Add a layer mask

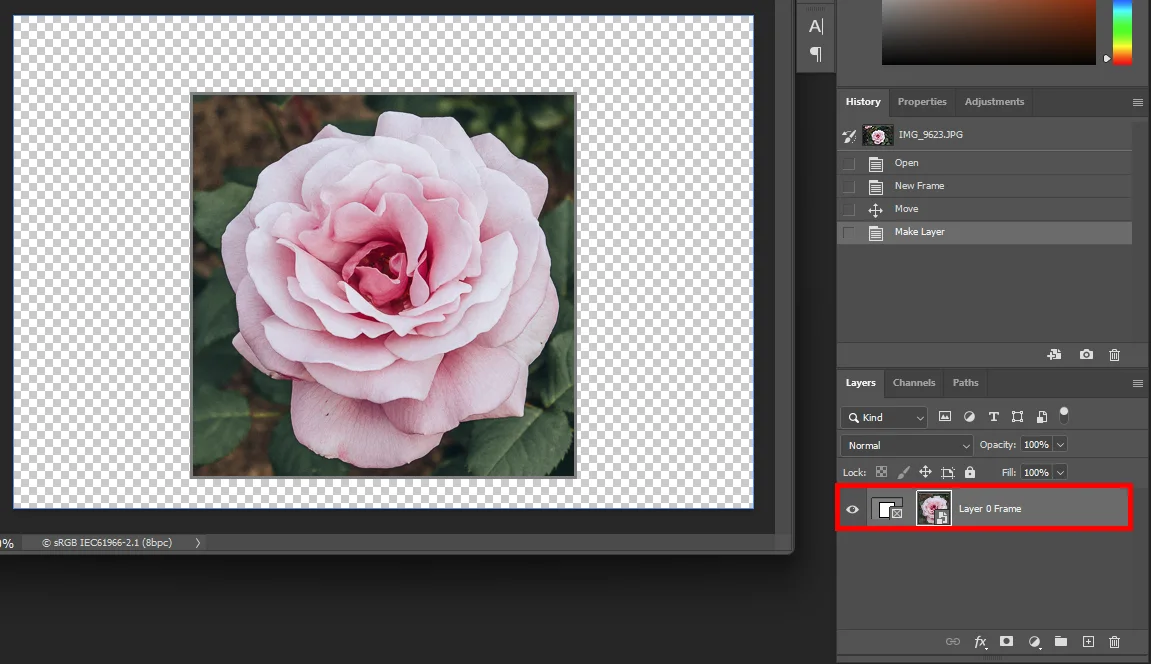pyautogui.click(x=1006, y=641)
